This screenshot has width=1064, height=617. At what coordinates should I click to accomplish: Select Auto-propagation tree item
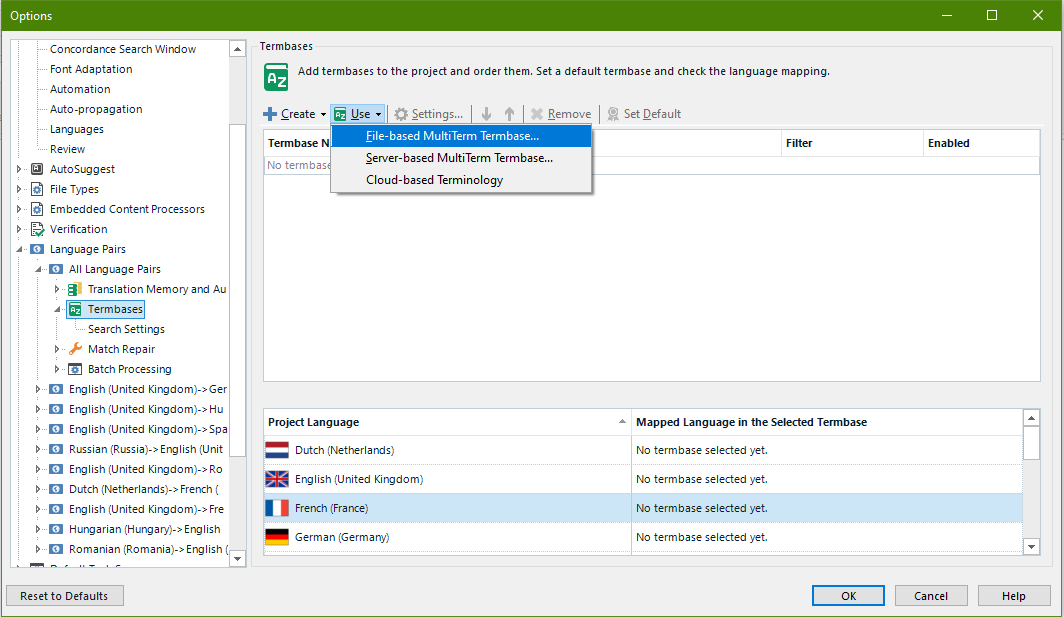[96, 109]
